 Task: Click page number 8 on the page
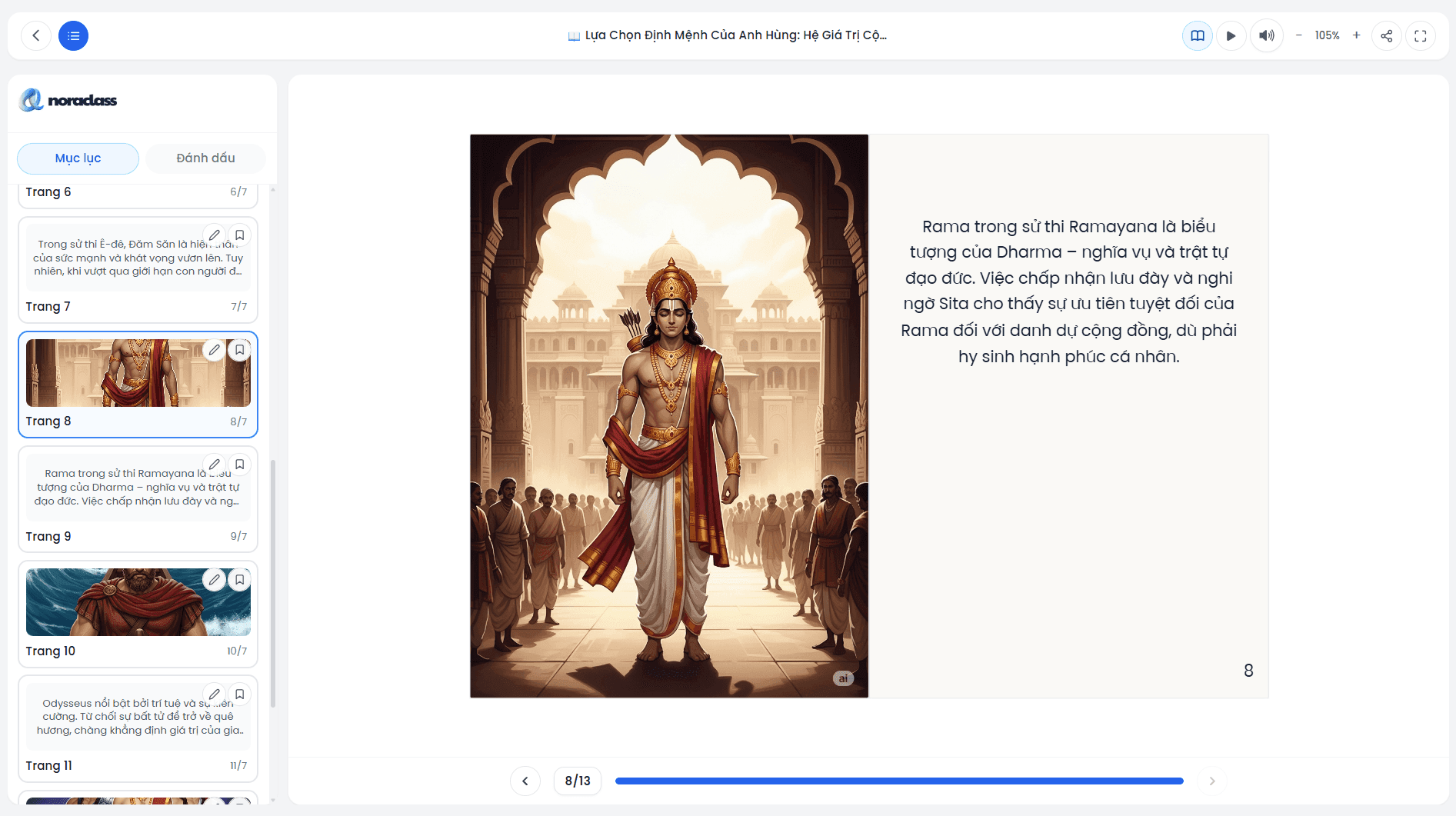(x=1248, y=671)
